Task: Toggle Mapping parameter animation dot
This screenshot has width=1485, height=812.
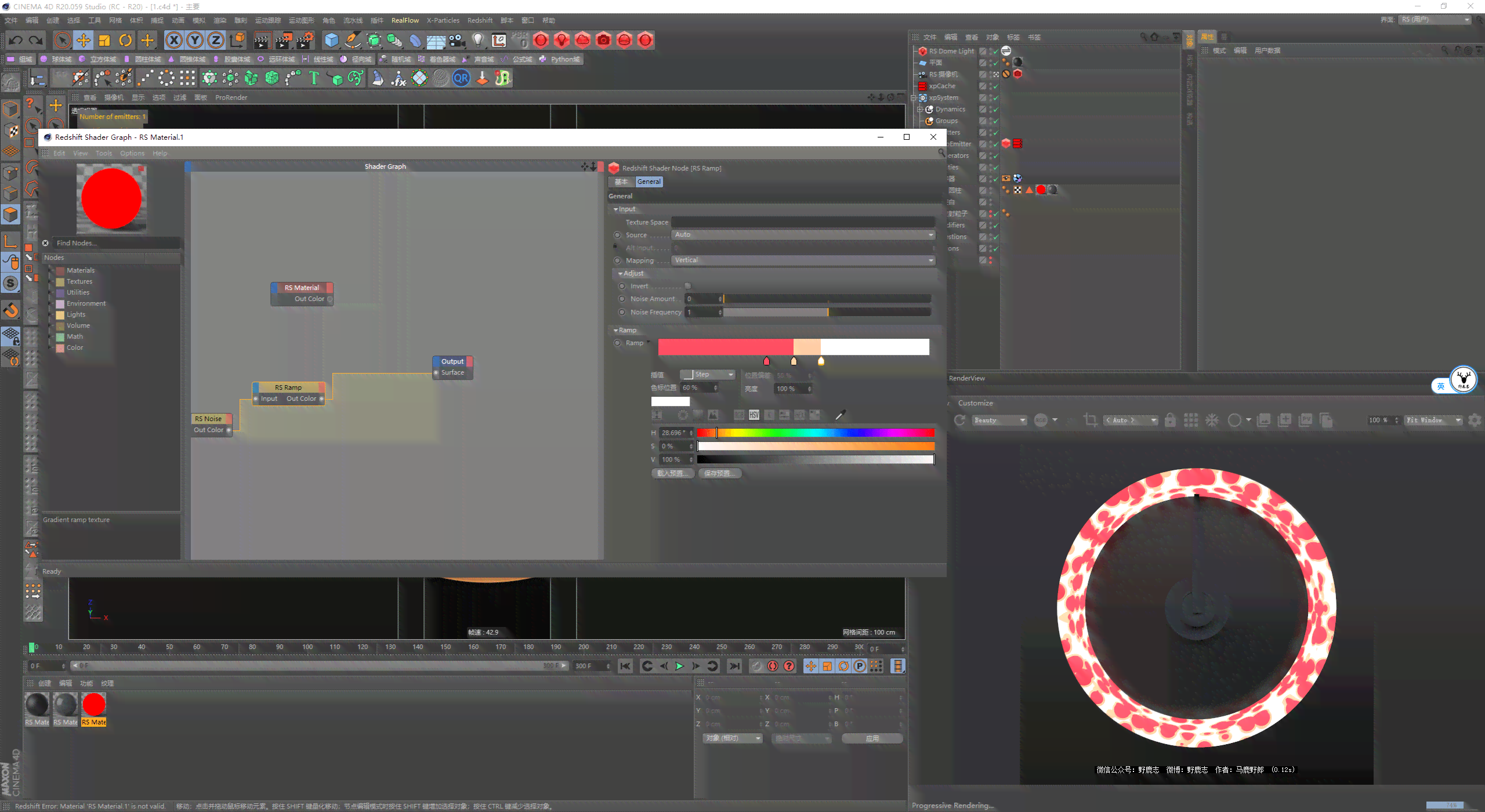Action: coord(617,260)
